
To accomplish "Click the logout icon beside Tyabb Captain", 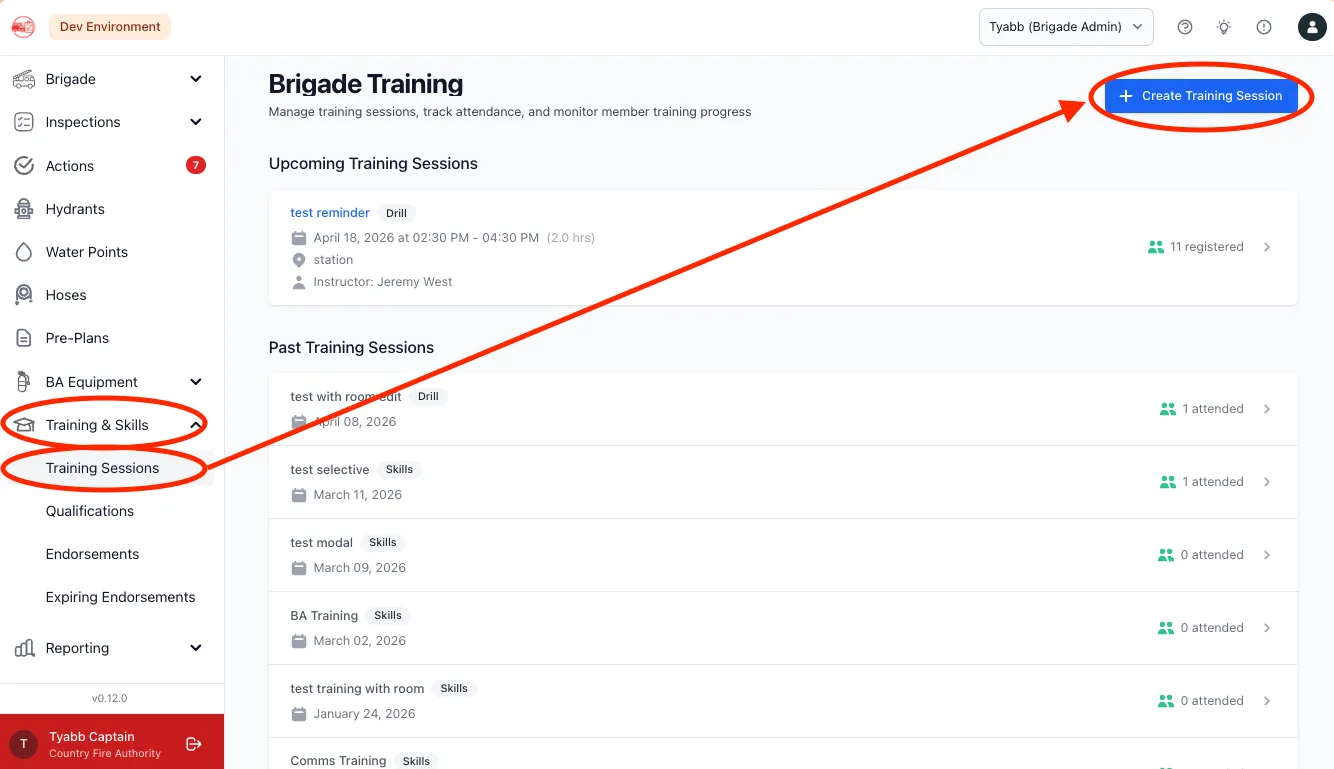I will coord(194,744).
